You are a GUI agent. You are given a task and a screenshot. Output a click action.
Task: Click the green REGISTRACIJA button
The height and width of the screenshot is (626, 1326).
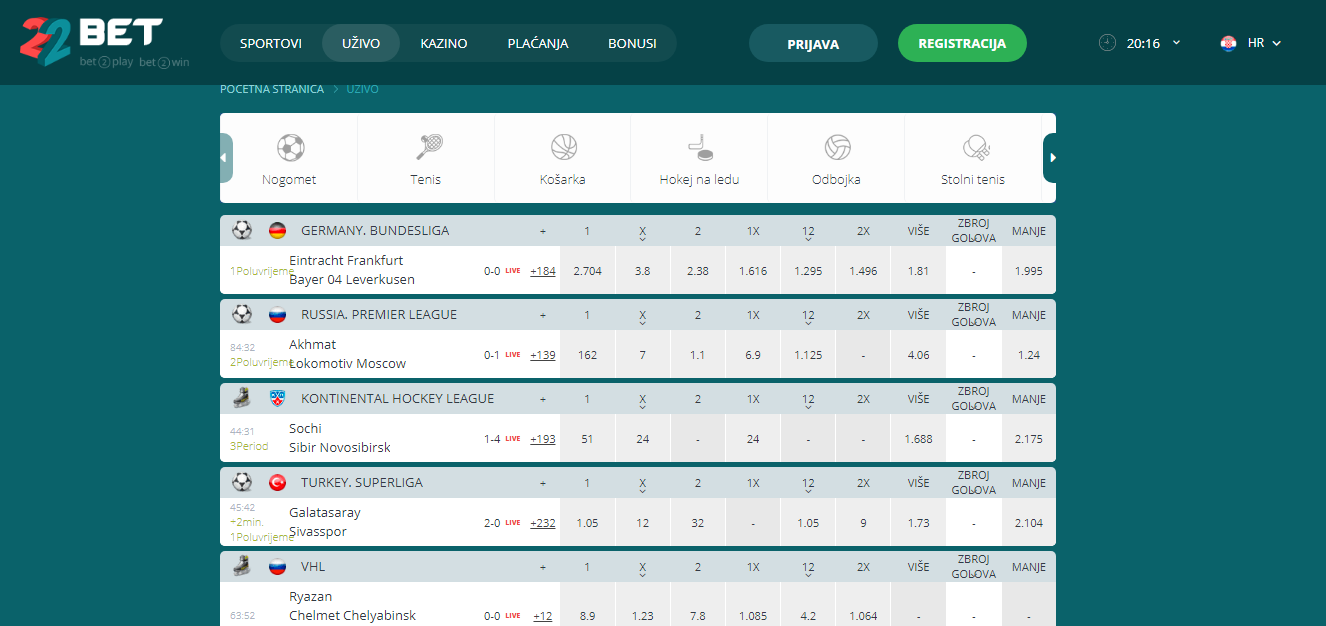point(962,44)
